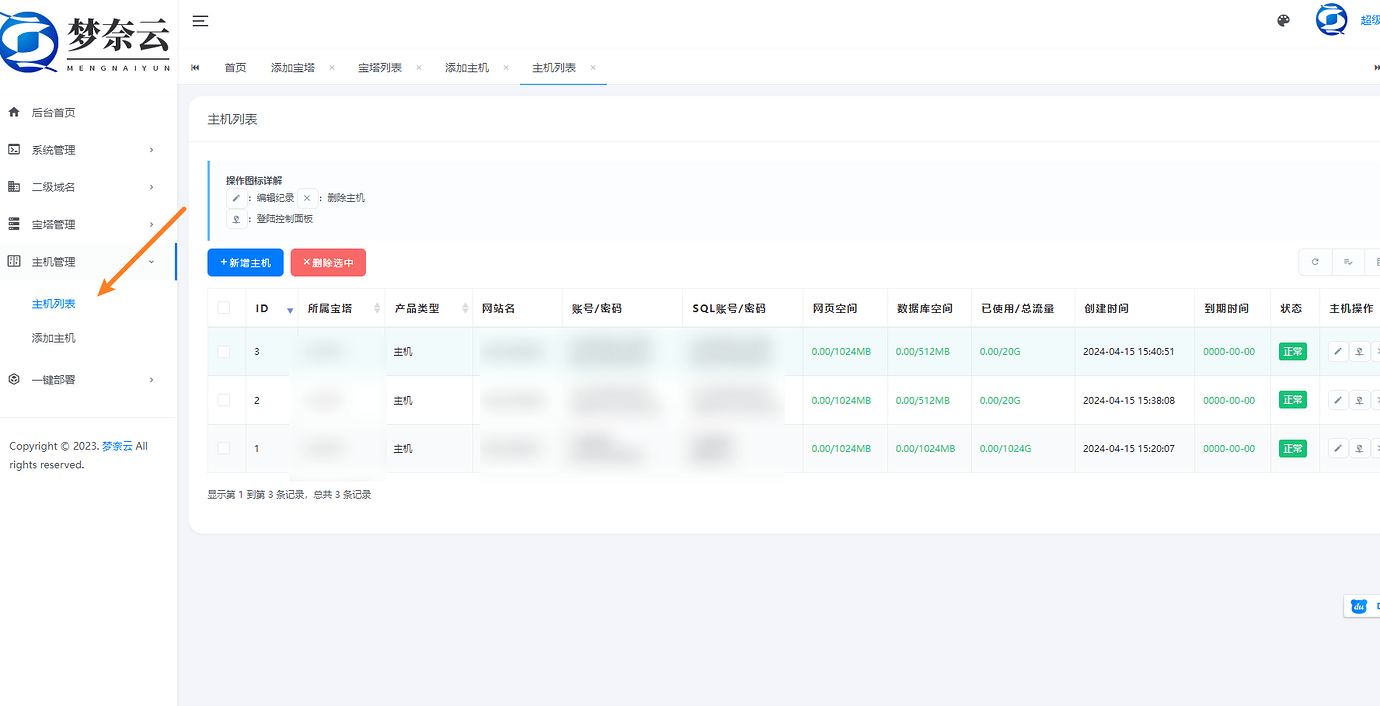Close the 添加宝塔 tab

click(x=331, y=68)
